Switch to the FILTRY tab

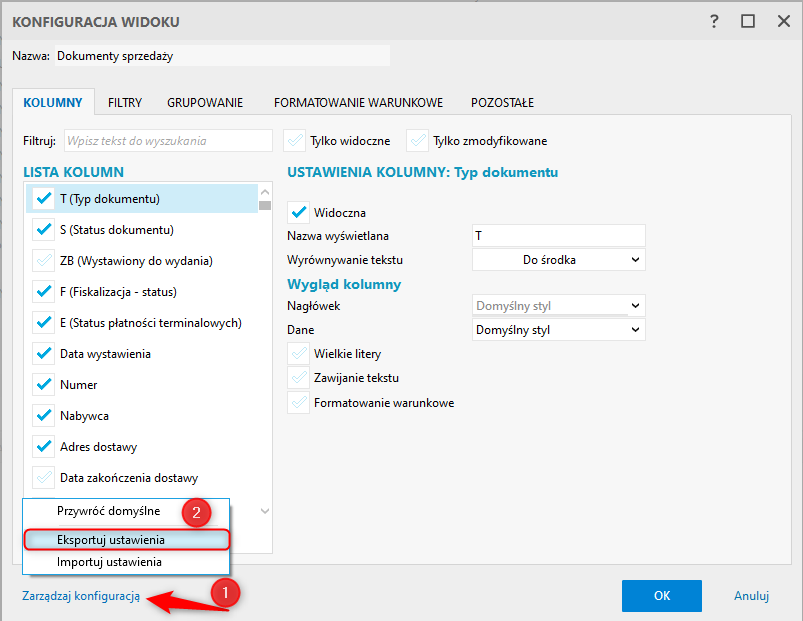(x=125, y=102)
